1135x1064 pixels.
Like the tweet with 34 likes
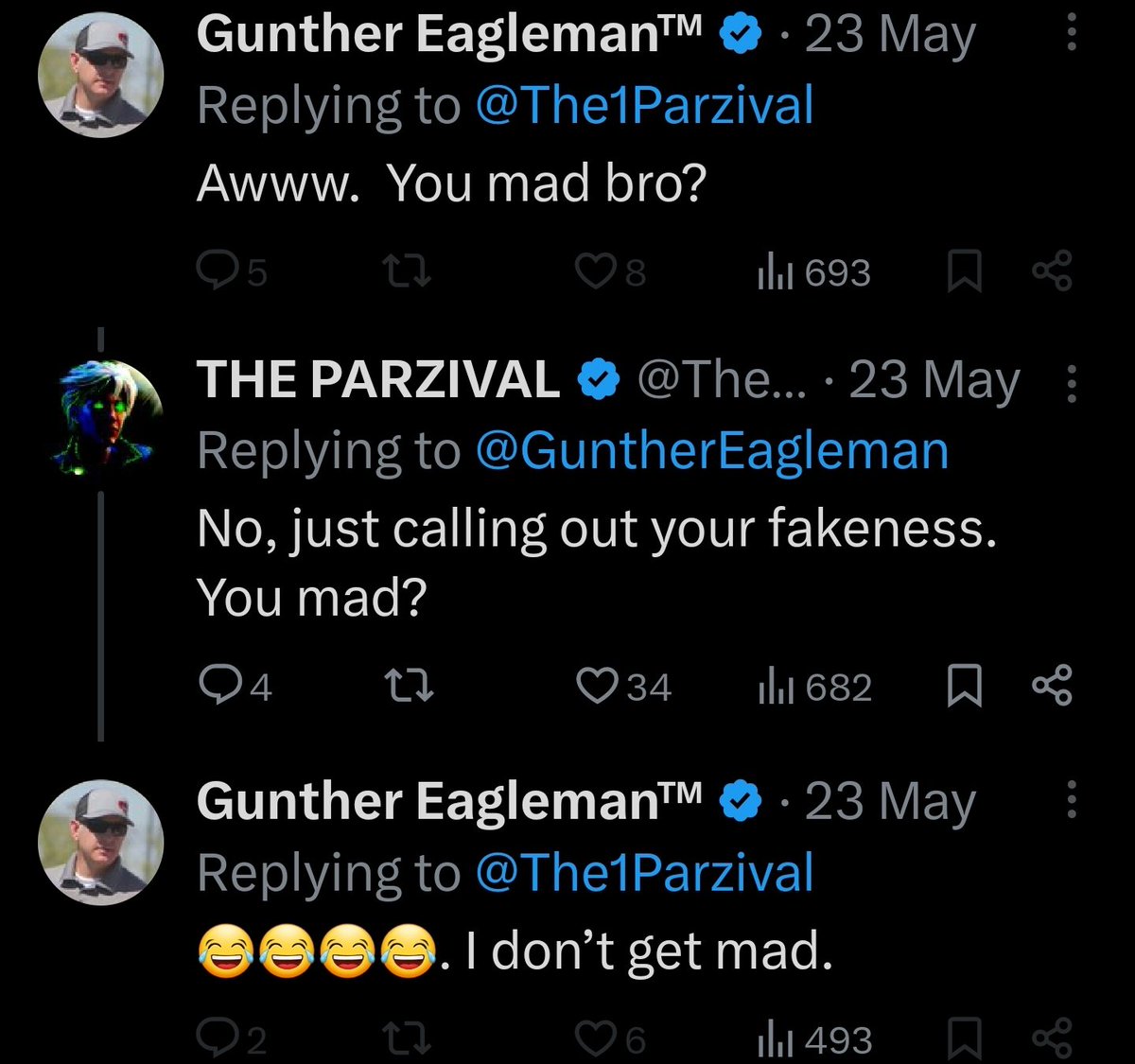(596, 686)
